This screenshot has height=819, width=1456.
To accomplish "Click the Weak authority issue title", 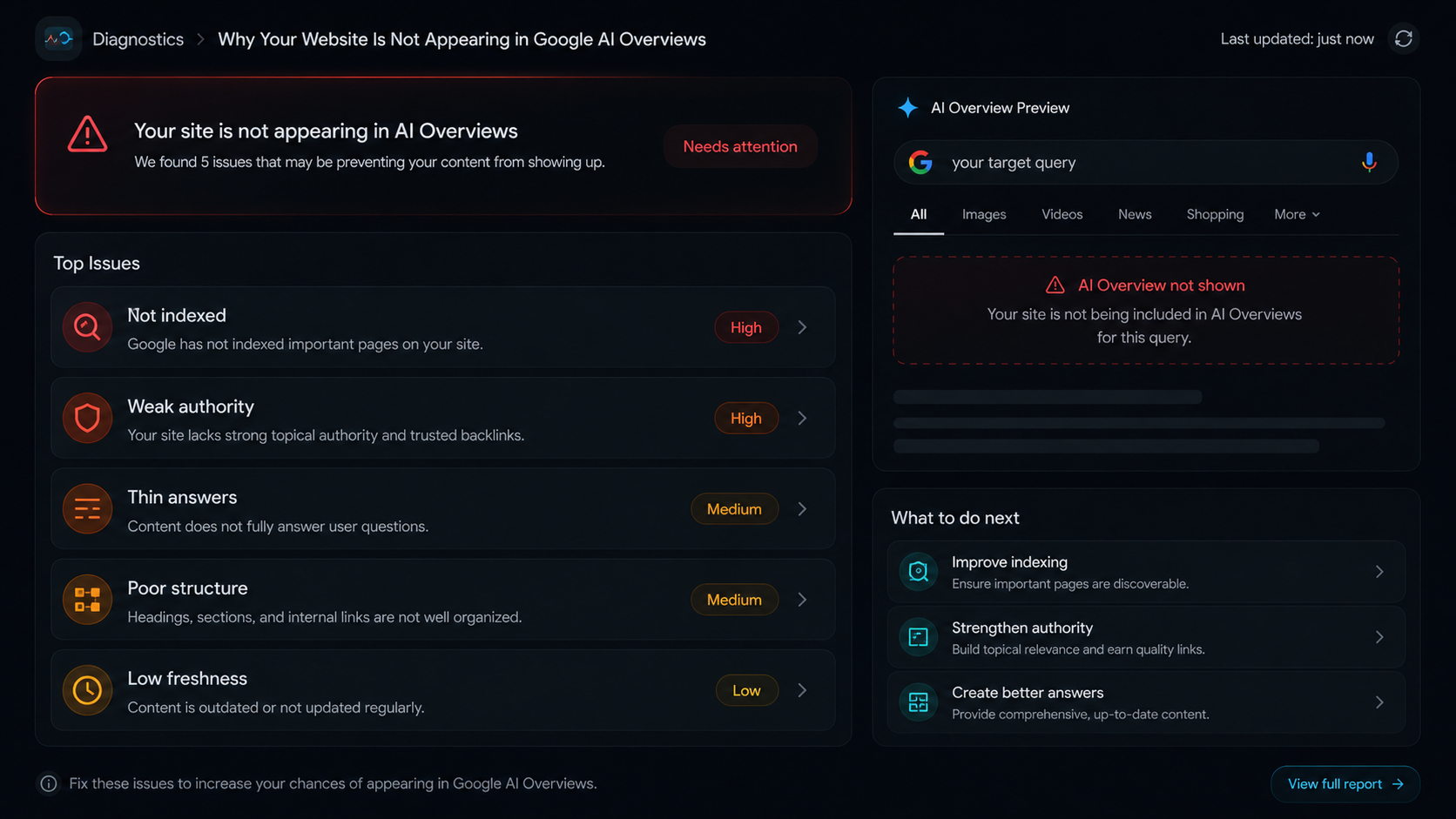I will [x=191, y=406].
